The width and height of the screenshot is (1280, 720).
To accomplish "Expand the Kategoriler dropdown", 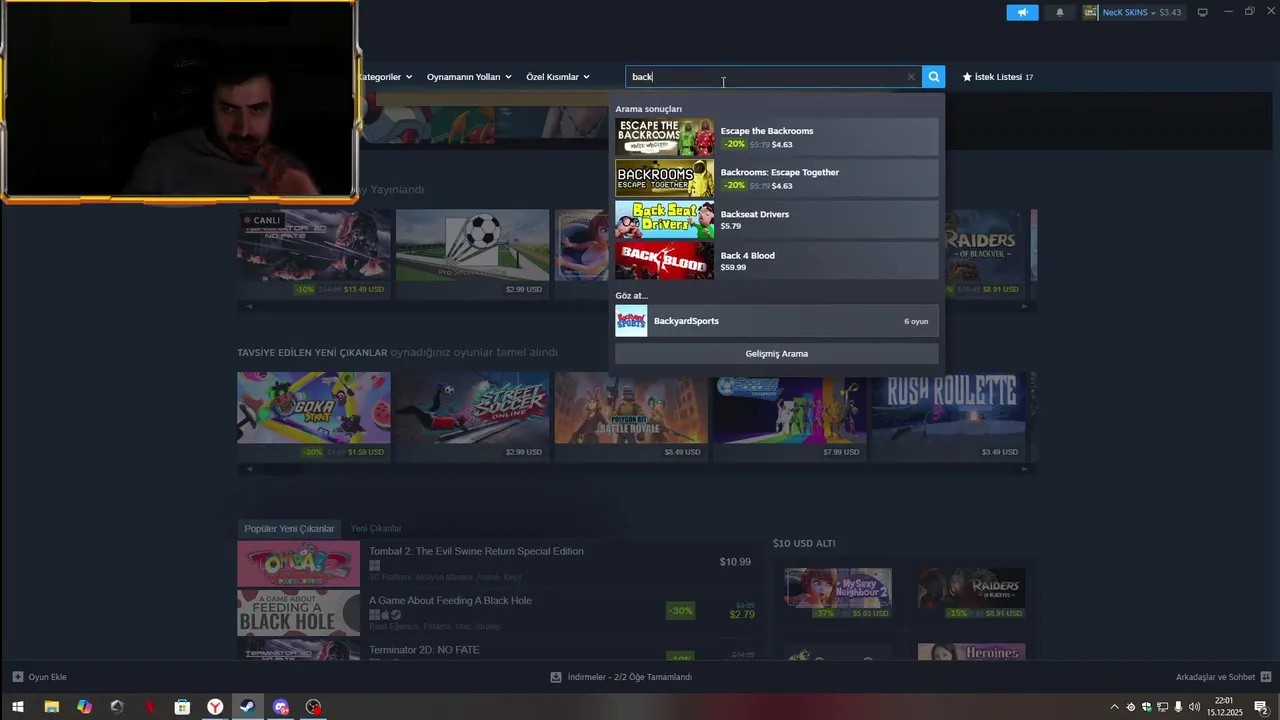I will coord(384,77).
